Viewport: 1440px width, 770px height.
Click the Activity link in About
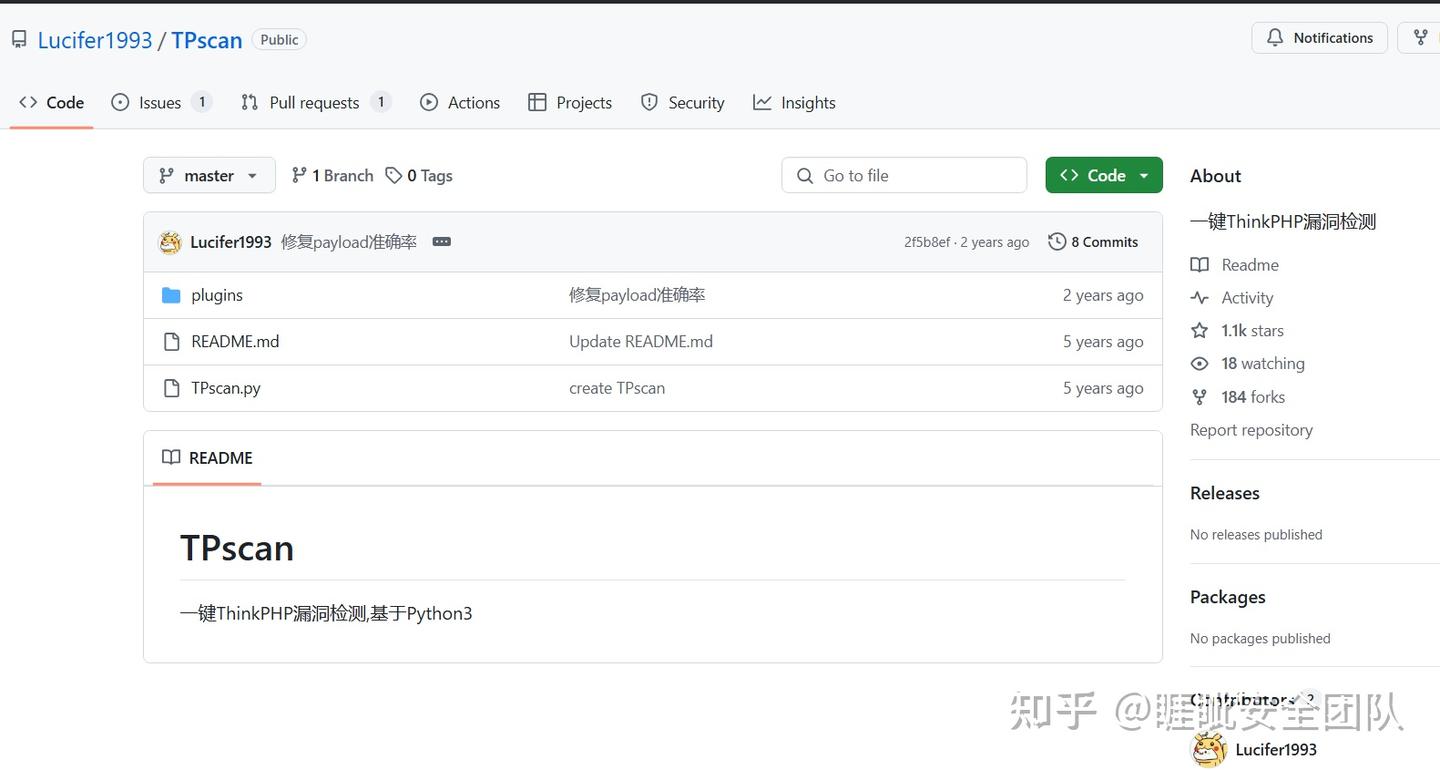click(1247, 298)
